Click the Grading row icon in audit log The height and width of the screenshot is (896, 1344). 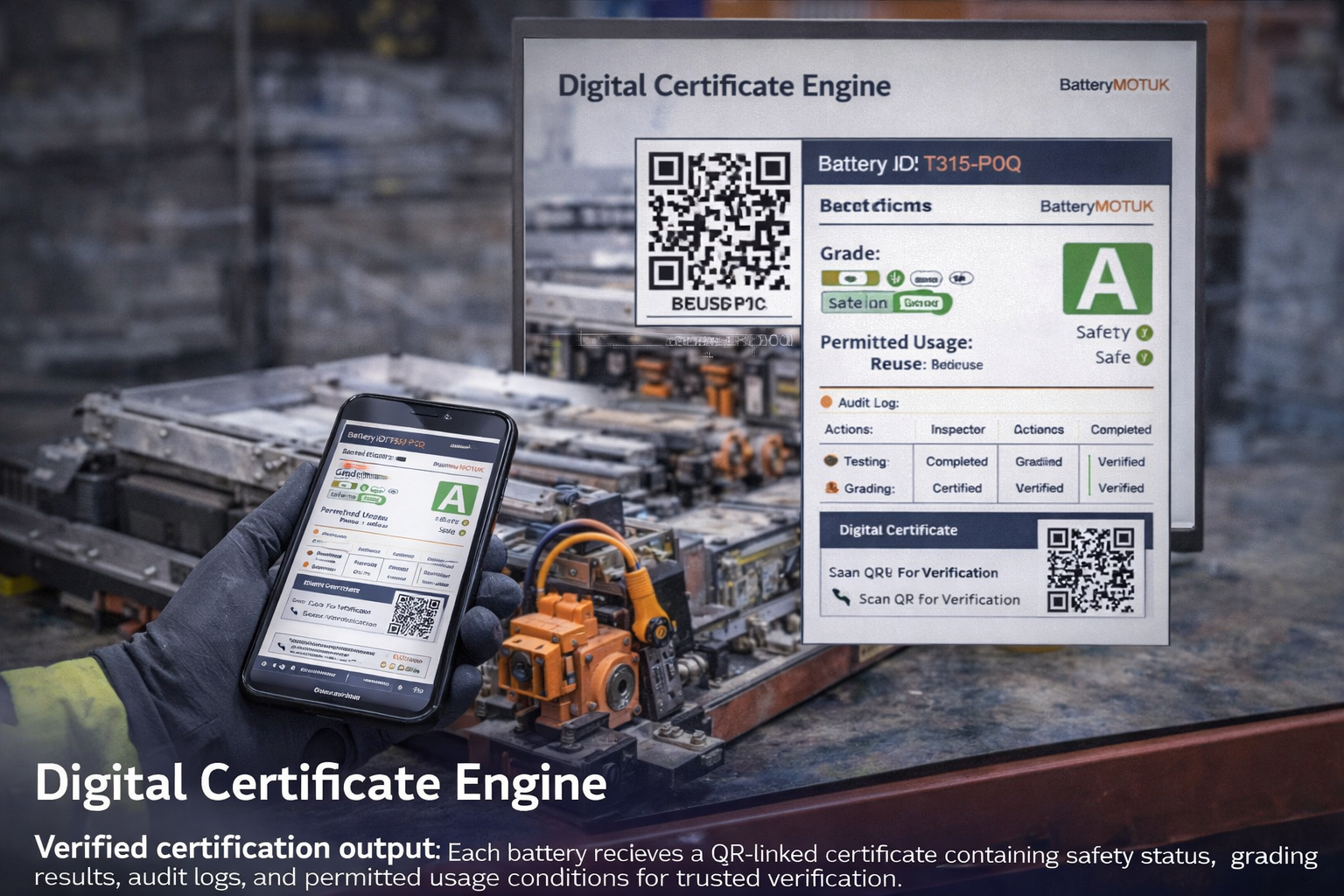click(x=831, y=488)
